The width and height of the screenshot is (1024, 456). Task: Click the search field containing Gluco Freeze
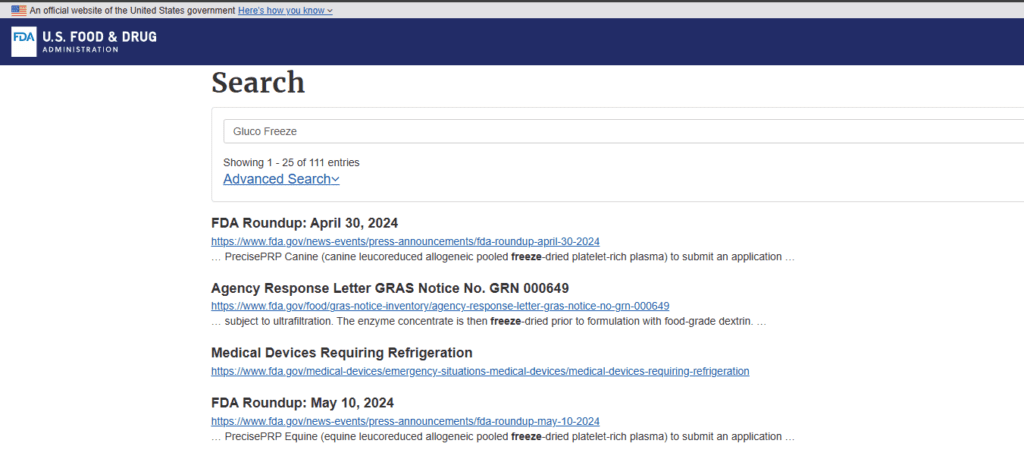624,131
